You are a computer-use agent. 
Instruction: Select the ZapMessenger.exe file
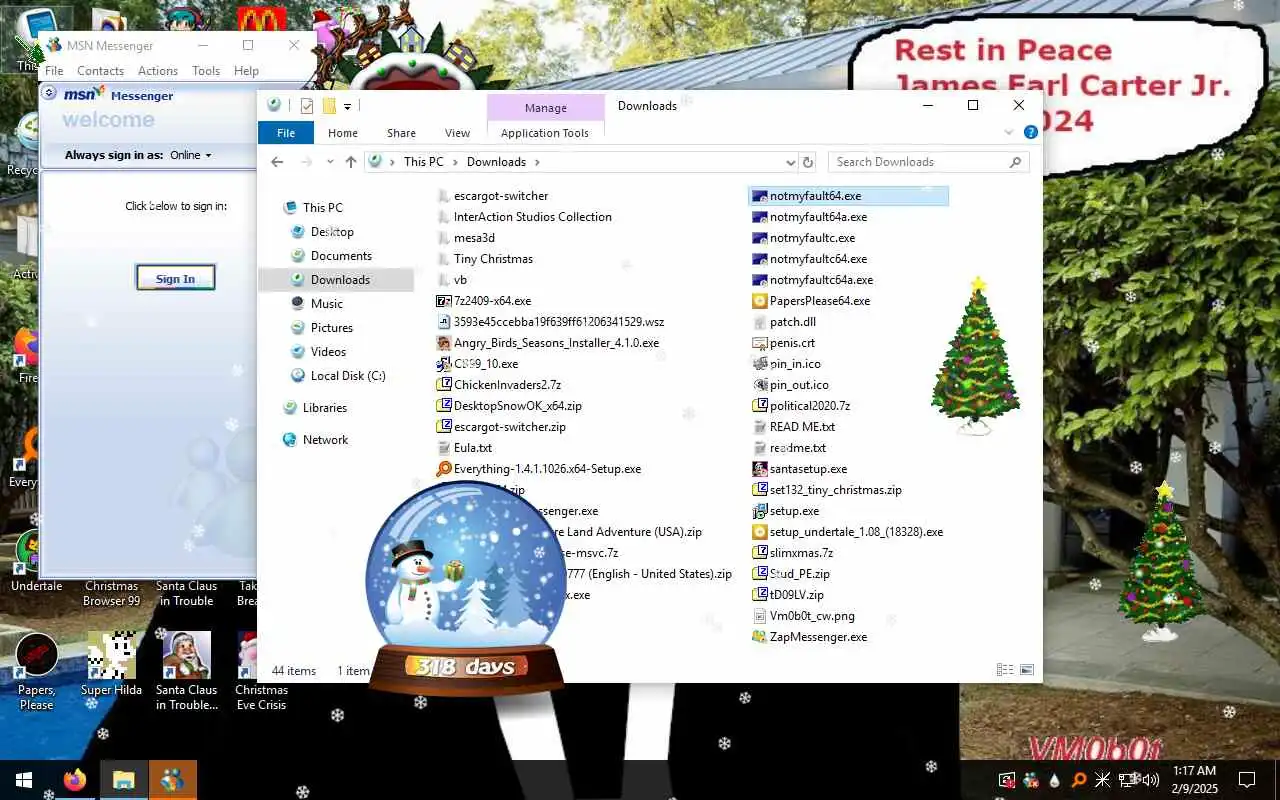tap(818, 637)
